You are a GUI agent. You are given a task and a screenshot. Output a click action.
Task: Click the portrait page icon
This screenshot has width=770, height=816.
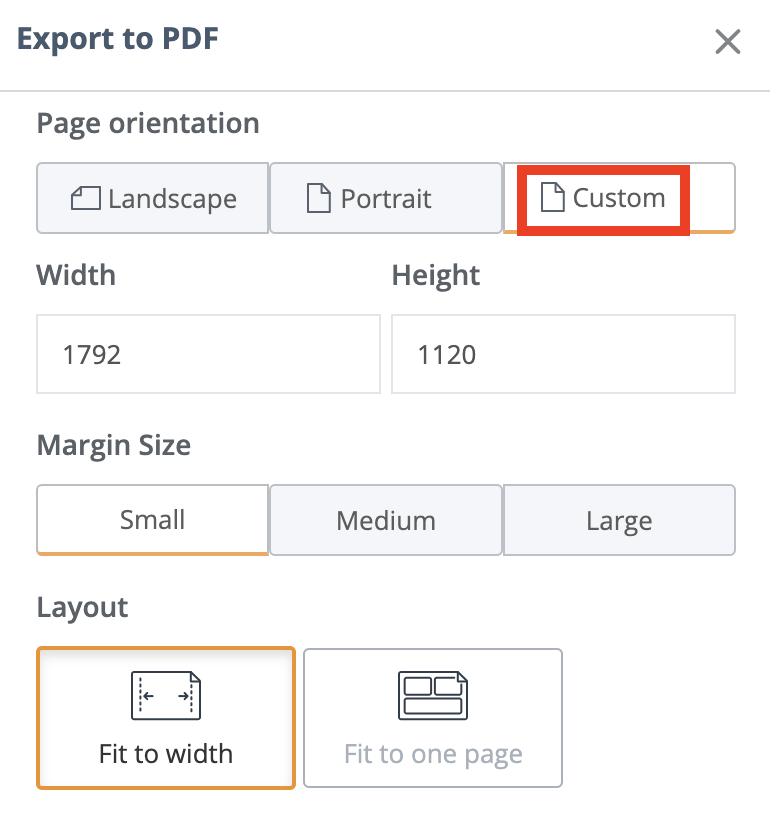(318, 198)
